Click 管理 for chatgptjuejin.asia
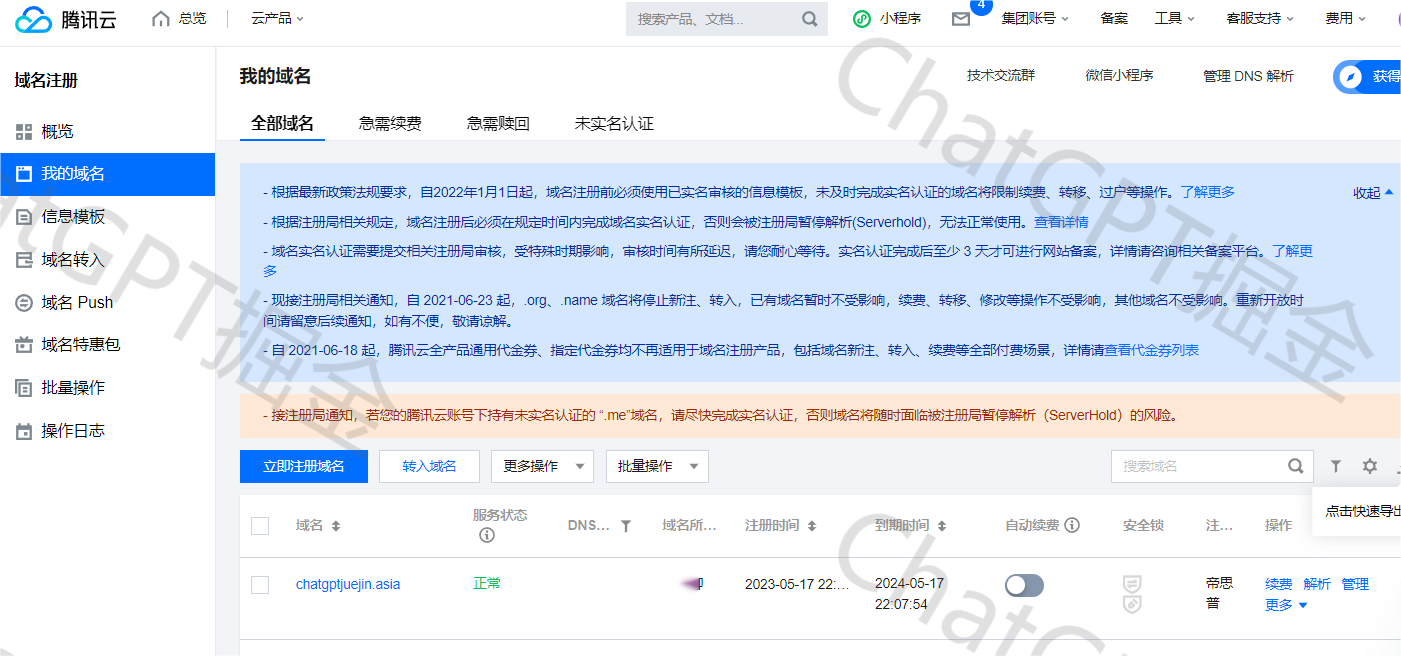 [1355, 584]
